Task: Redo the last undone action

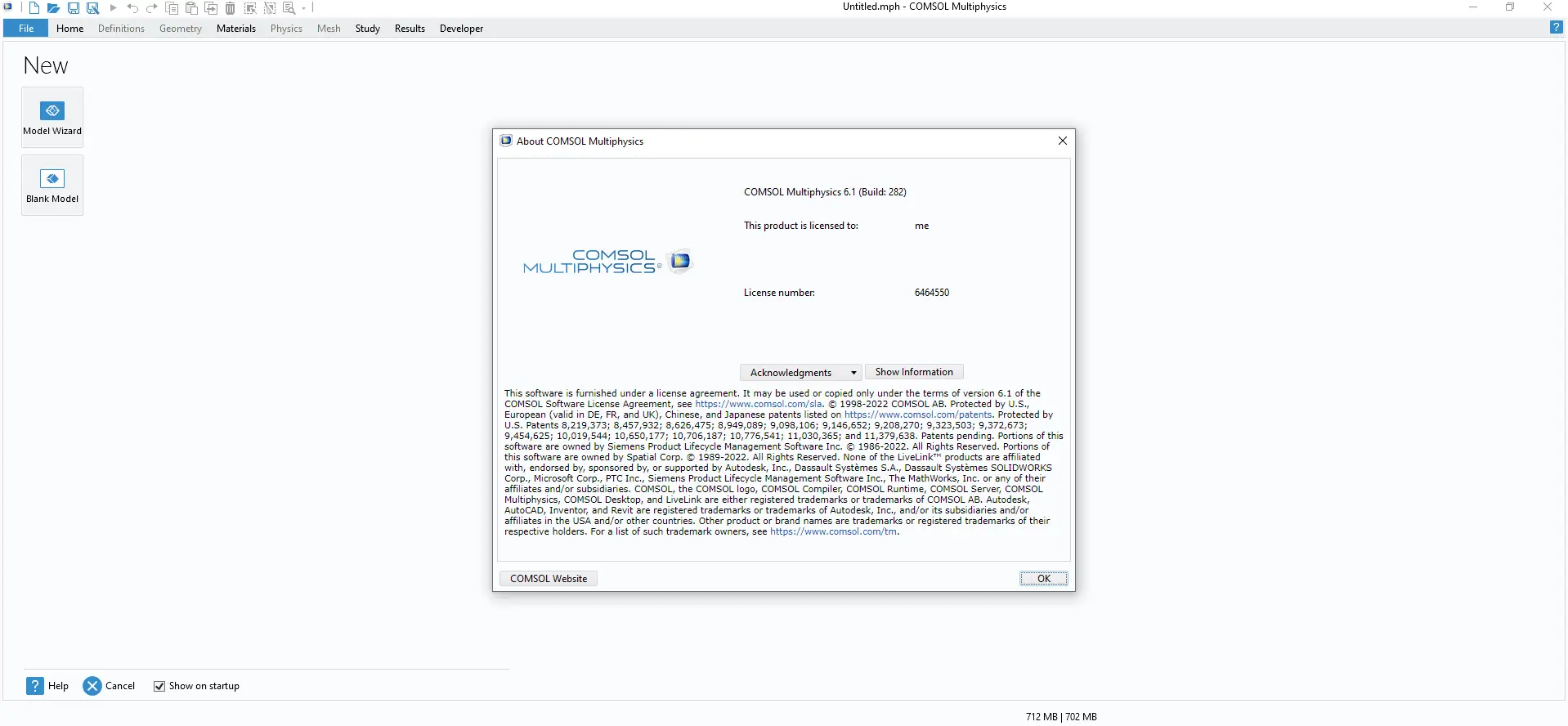Action: click(151, 8)
